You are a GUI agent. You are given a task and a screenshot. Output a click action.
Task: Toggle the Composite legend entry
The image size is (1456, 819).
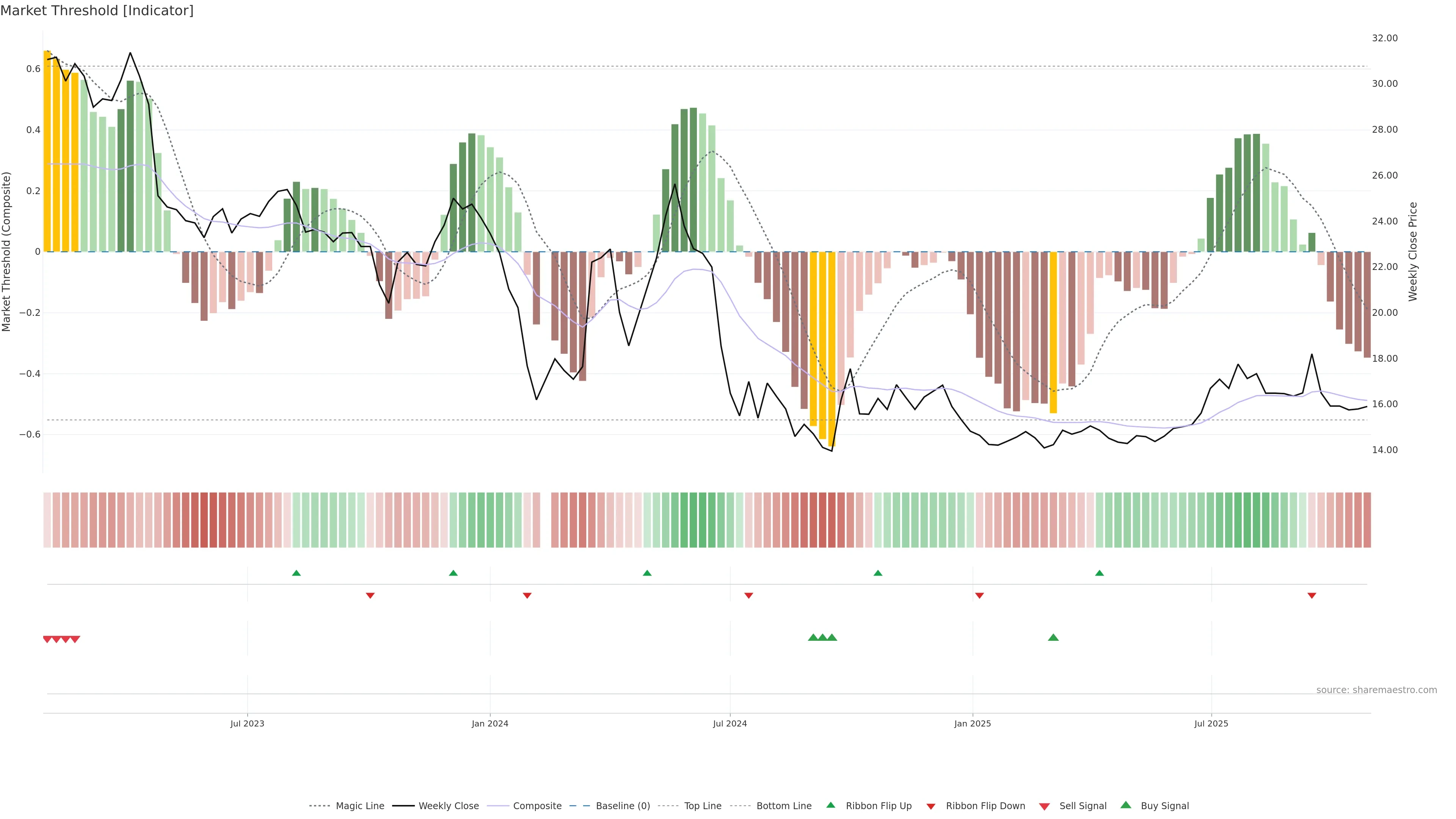pyautogui.click(x=537, y=806)
